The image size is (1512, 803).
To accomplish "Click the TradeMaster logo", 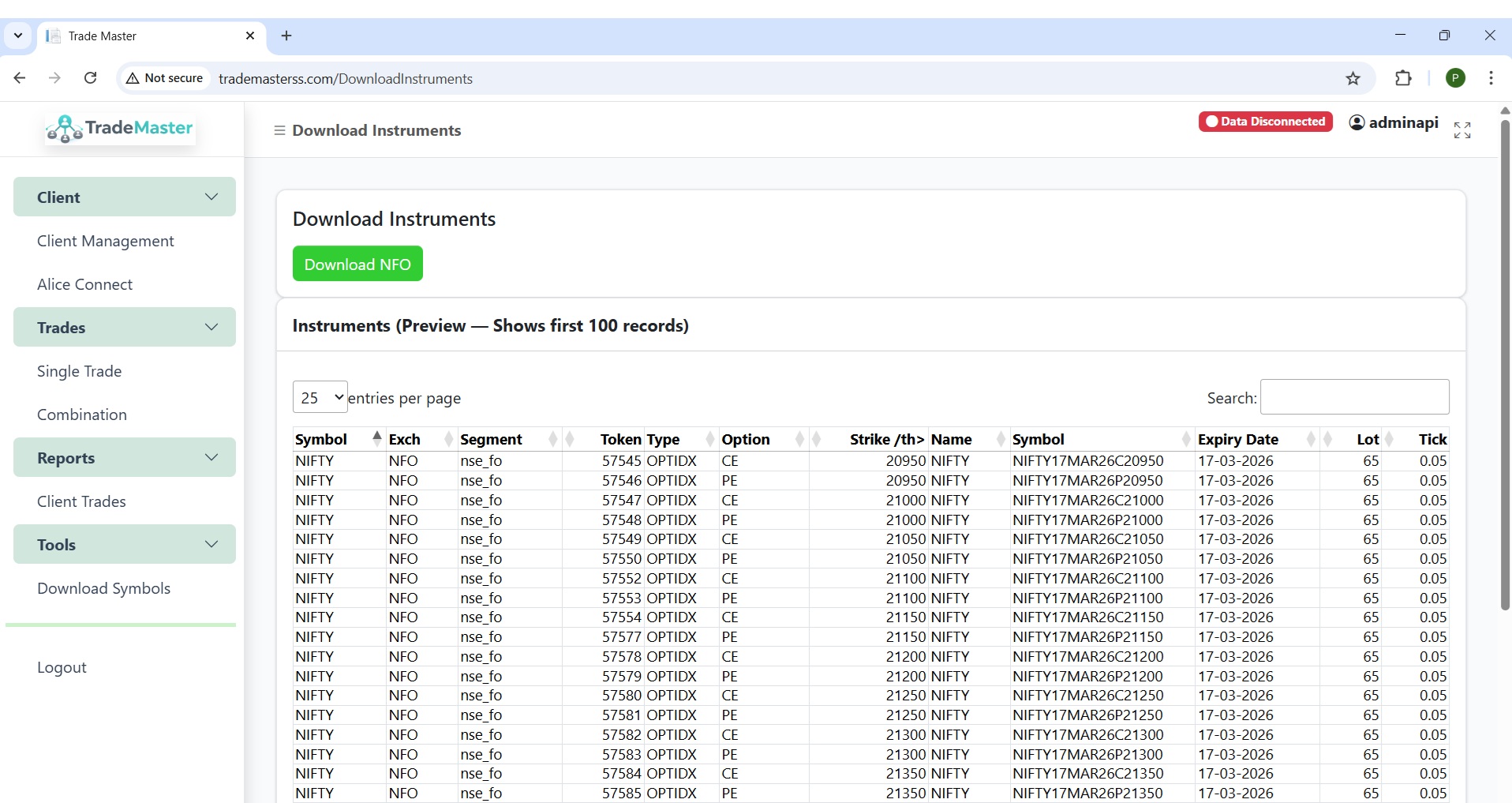I will pos(121,129).
